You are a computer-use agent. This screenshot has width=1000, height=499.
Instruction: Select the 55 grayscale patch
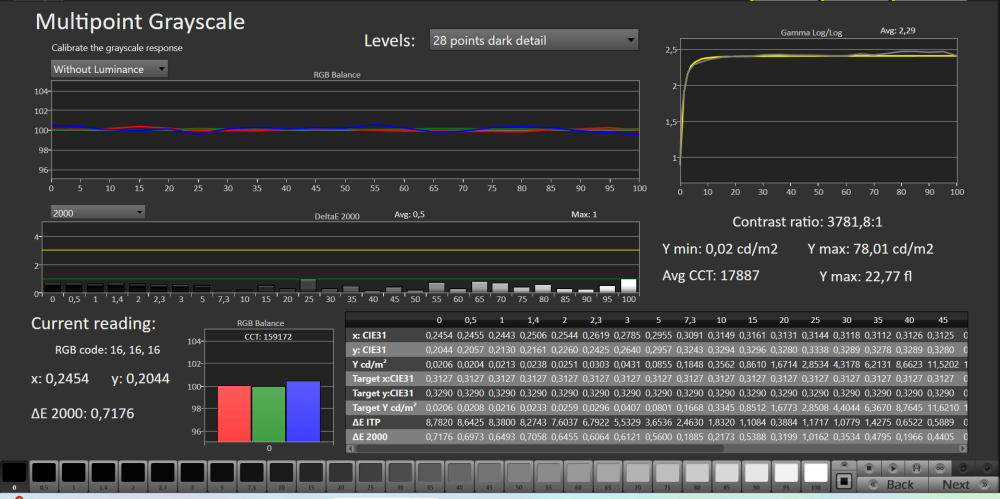pyautogui.click(x=549, y=477)
